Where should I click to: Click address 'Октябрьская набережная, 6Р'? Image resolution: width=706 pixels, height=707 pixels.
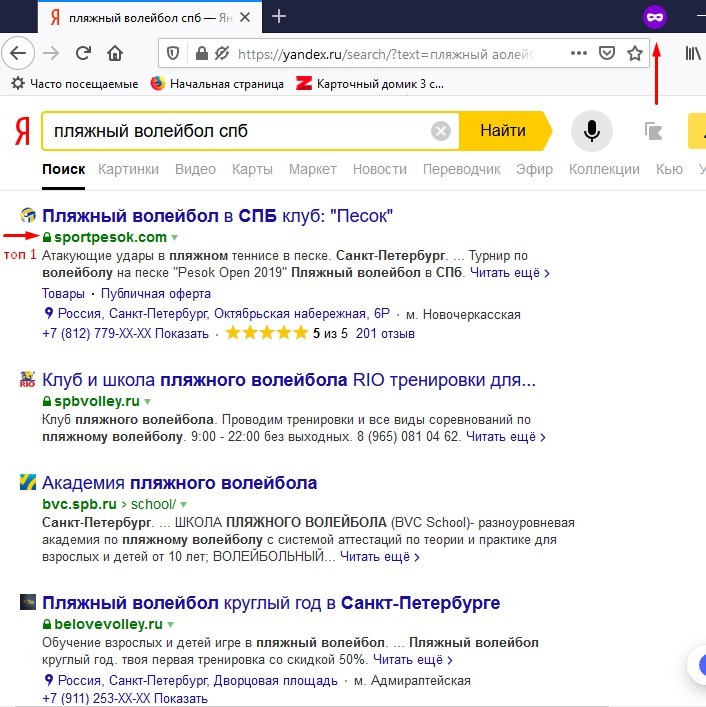pos(301,313)
